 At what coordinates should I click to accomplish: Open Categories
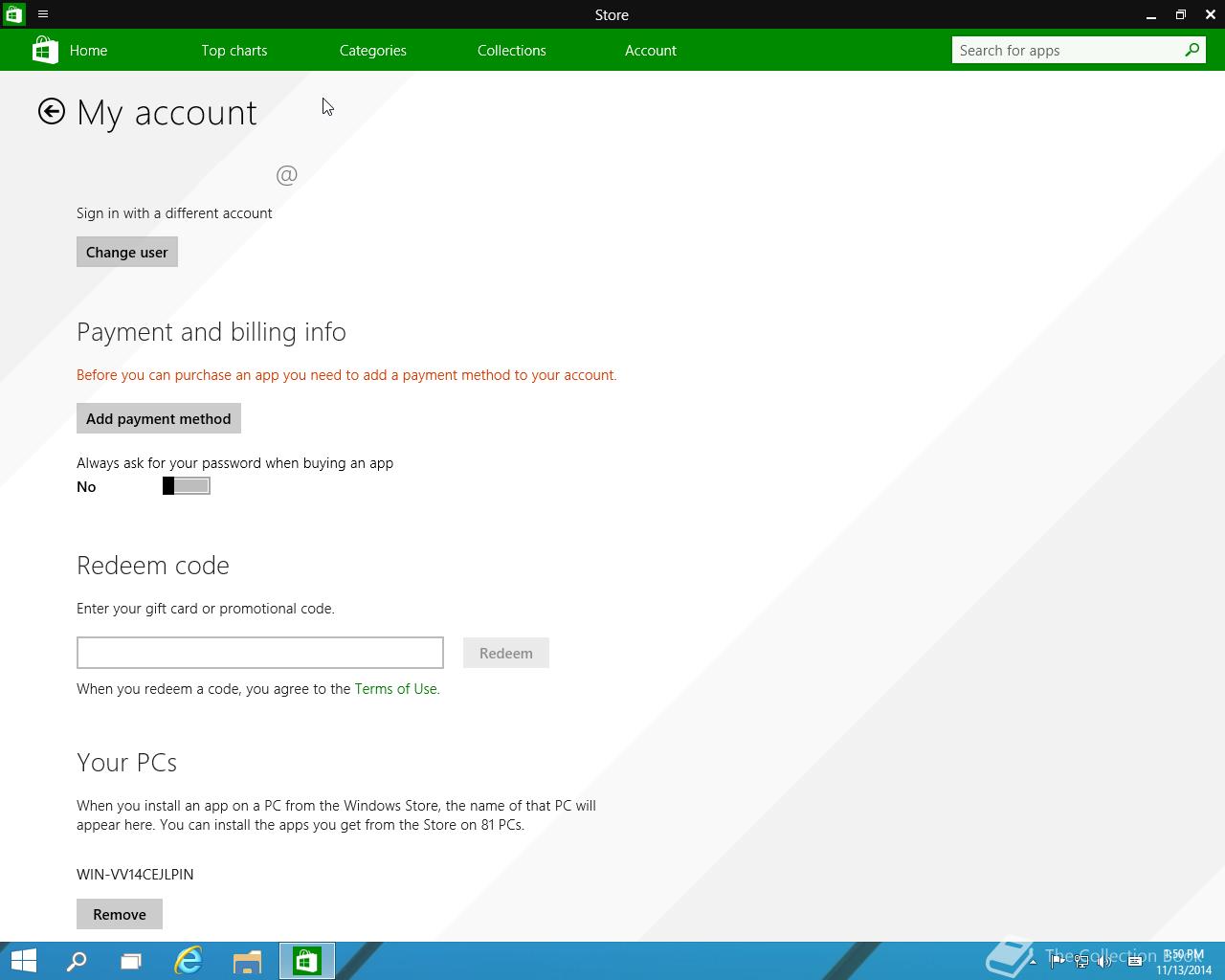(373, 51)
